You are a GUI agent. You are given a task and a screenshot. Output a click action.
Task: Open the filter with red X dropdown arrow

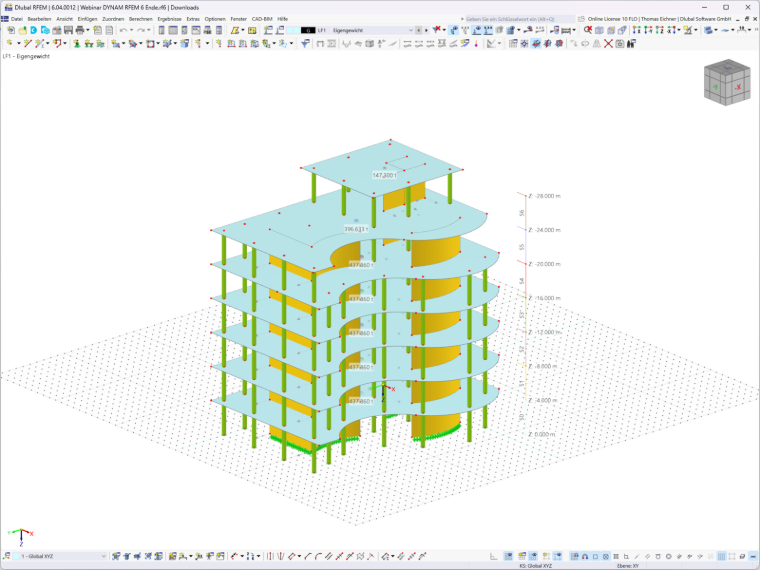(444, 30)
